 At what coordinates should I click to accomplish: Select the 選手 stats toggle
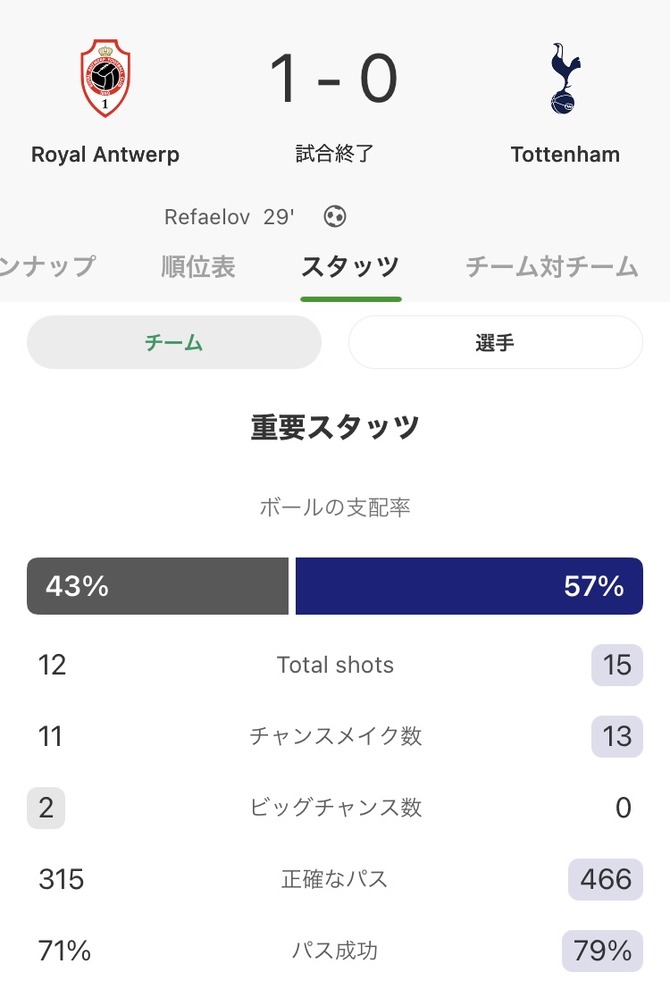point(495,342)
